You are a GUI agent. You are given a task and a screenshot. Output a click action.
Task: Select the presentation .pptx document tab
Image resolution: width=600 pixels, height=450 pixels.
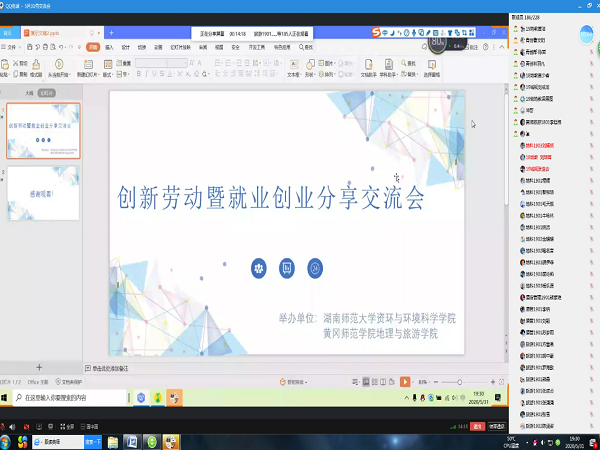62,33
